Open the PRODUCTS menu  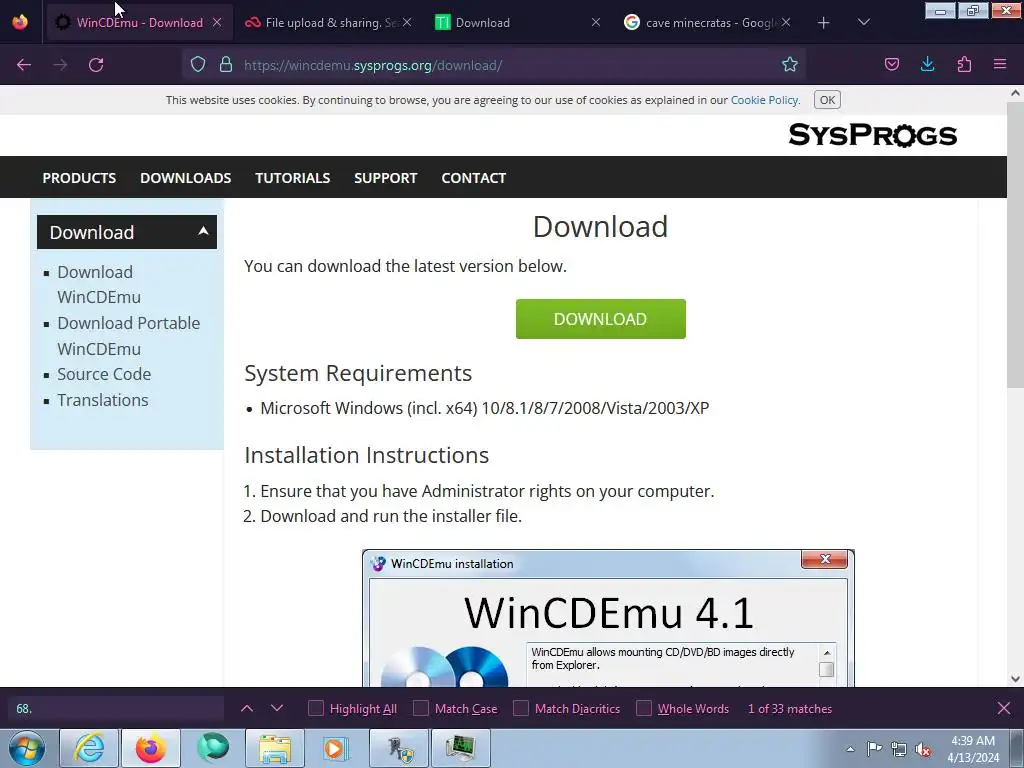(x=79, y=178)
